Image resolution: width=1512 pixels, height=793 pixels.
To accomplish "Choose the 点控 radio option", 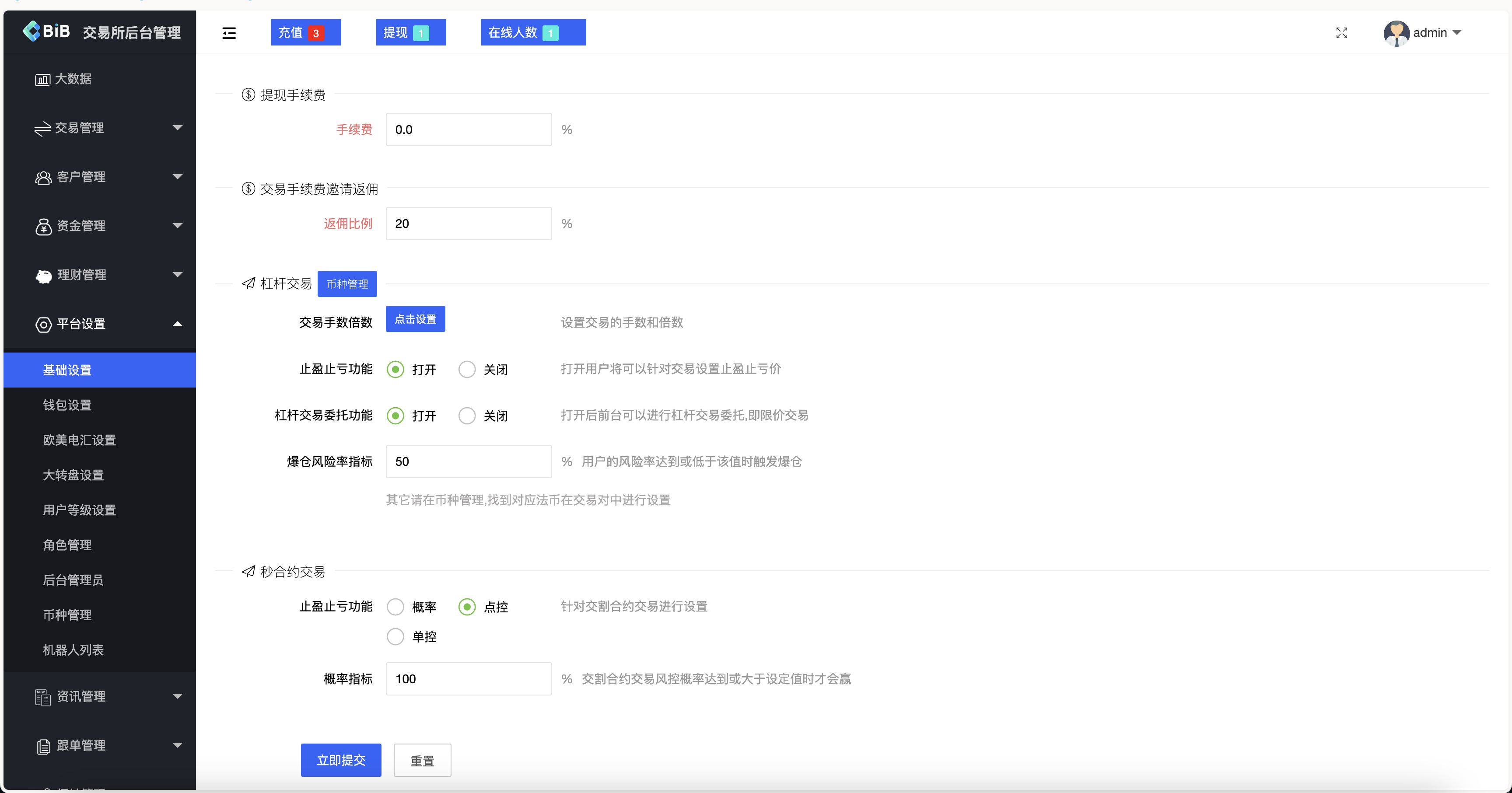I will pos(467,606).
